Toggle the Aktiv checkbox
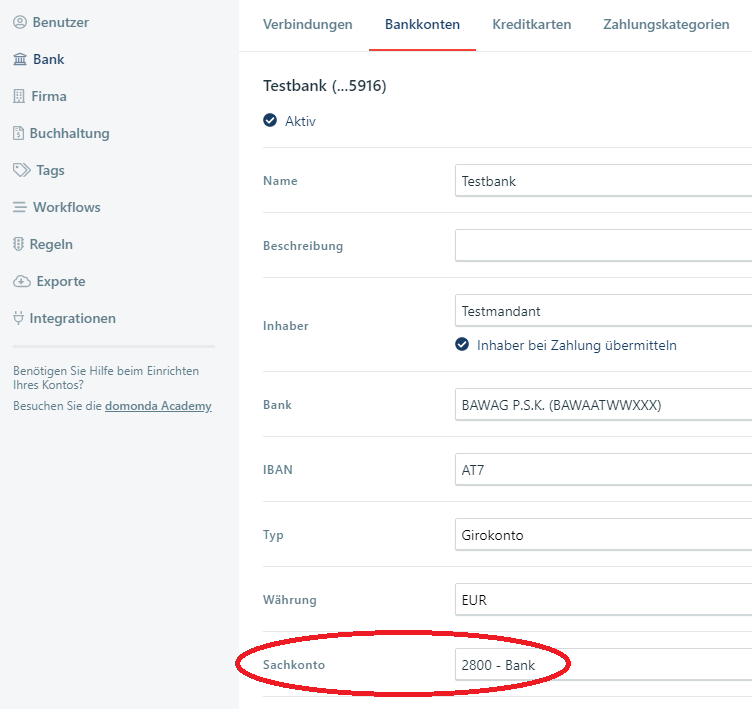This screenshot has height=709, width=752. tap(270, 121)
